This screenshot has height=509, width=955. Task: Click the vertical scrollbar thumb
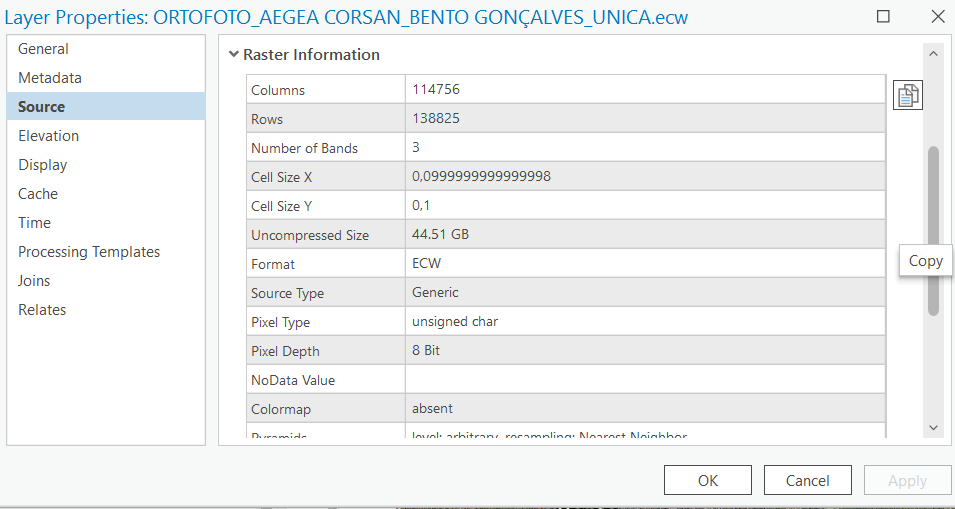coord(933,230)
